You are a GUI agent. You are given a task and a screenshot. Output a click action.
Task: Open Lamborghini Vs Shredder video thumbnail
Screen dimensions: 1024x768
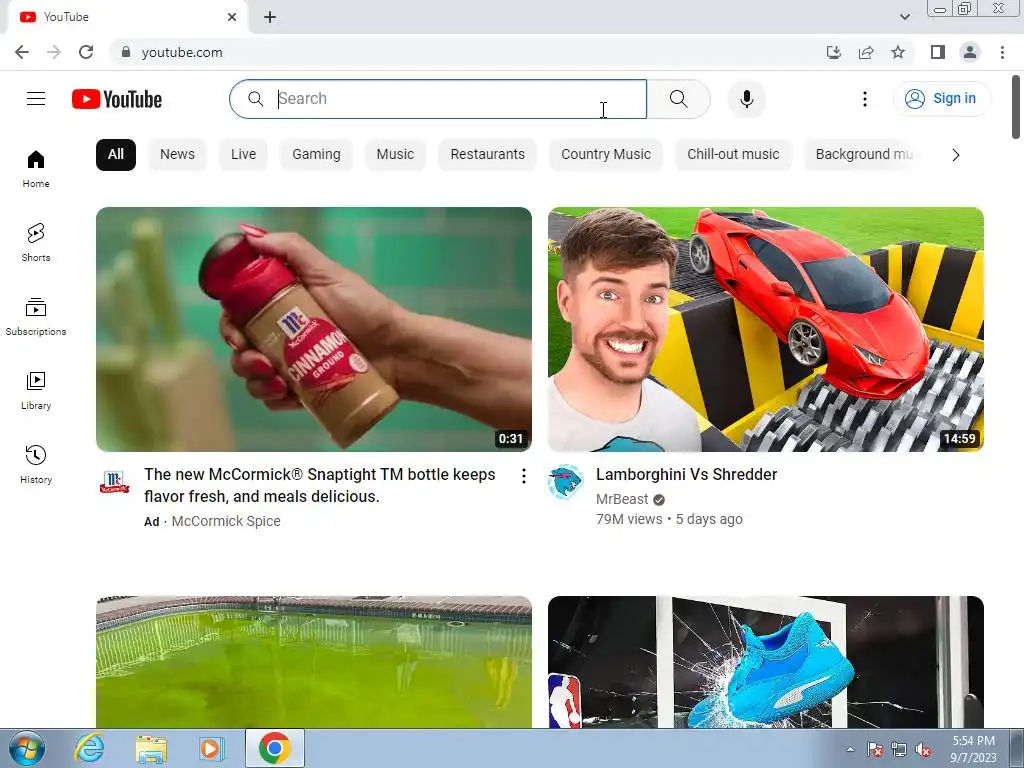(765, 329)
